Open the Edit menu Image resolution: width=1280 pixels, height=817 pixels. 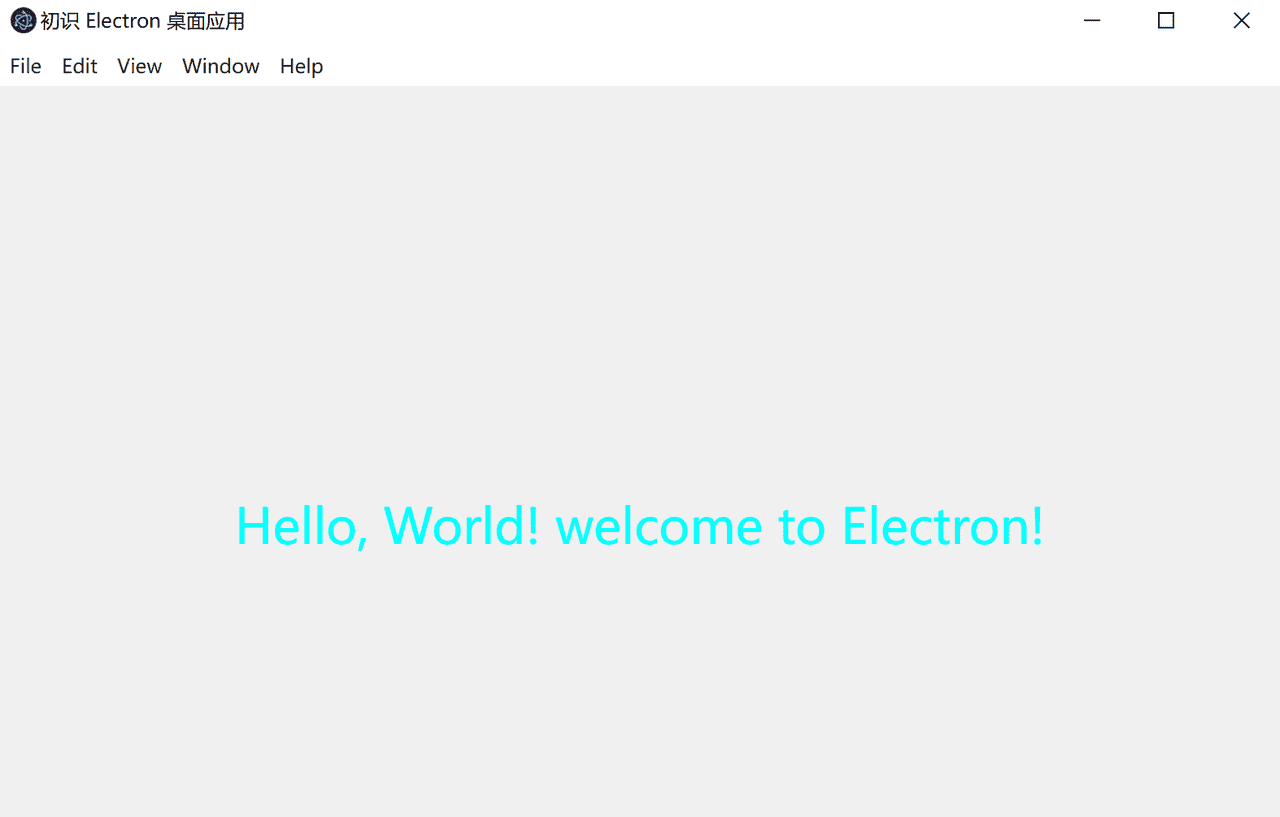pyautogui.click(x=79, y=66)
